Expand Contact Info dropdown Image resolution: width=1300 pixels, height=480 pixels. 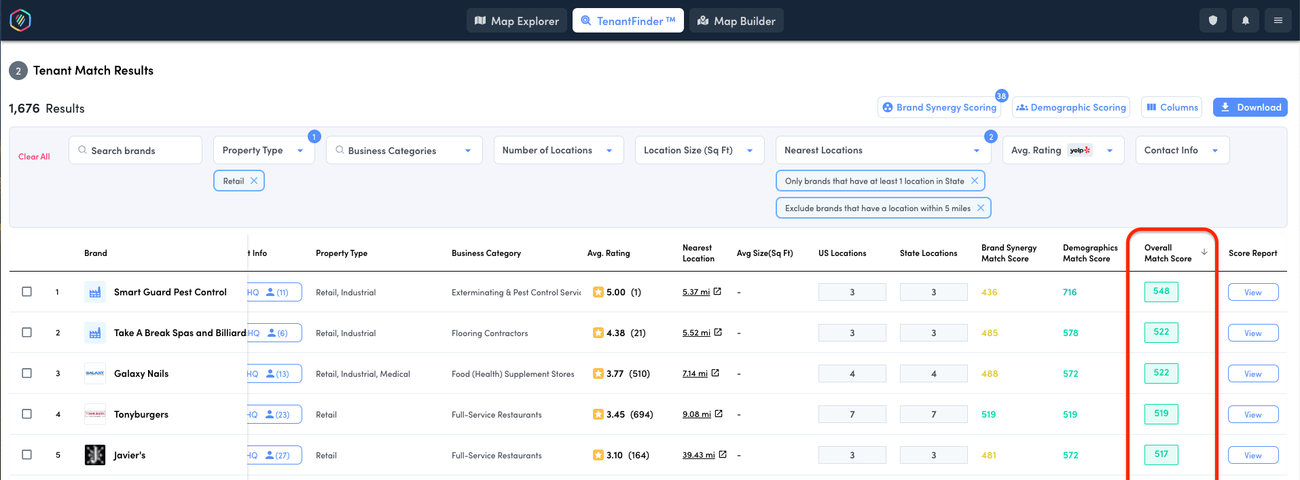(x=1182, y=150)
